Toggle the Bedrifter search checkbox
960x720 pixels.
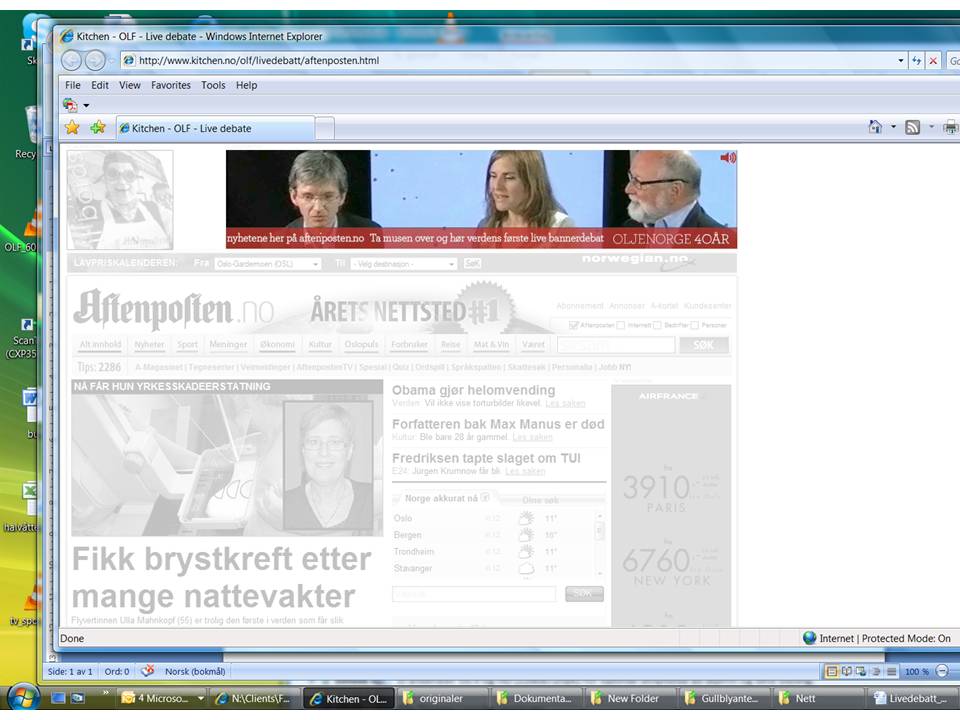[x=657, y=325]
